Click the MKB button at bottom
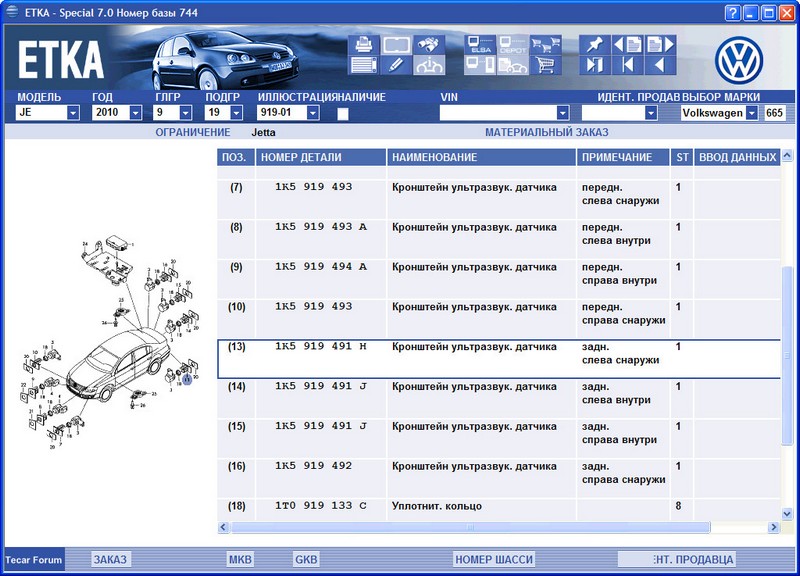 click(240, 559)
